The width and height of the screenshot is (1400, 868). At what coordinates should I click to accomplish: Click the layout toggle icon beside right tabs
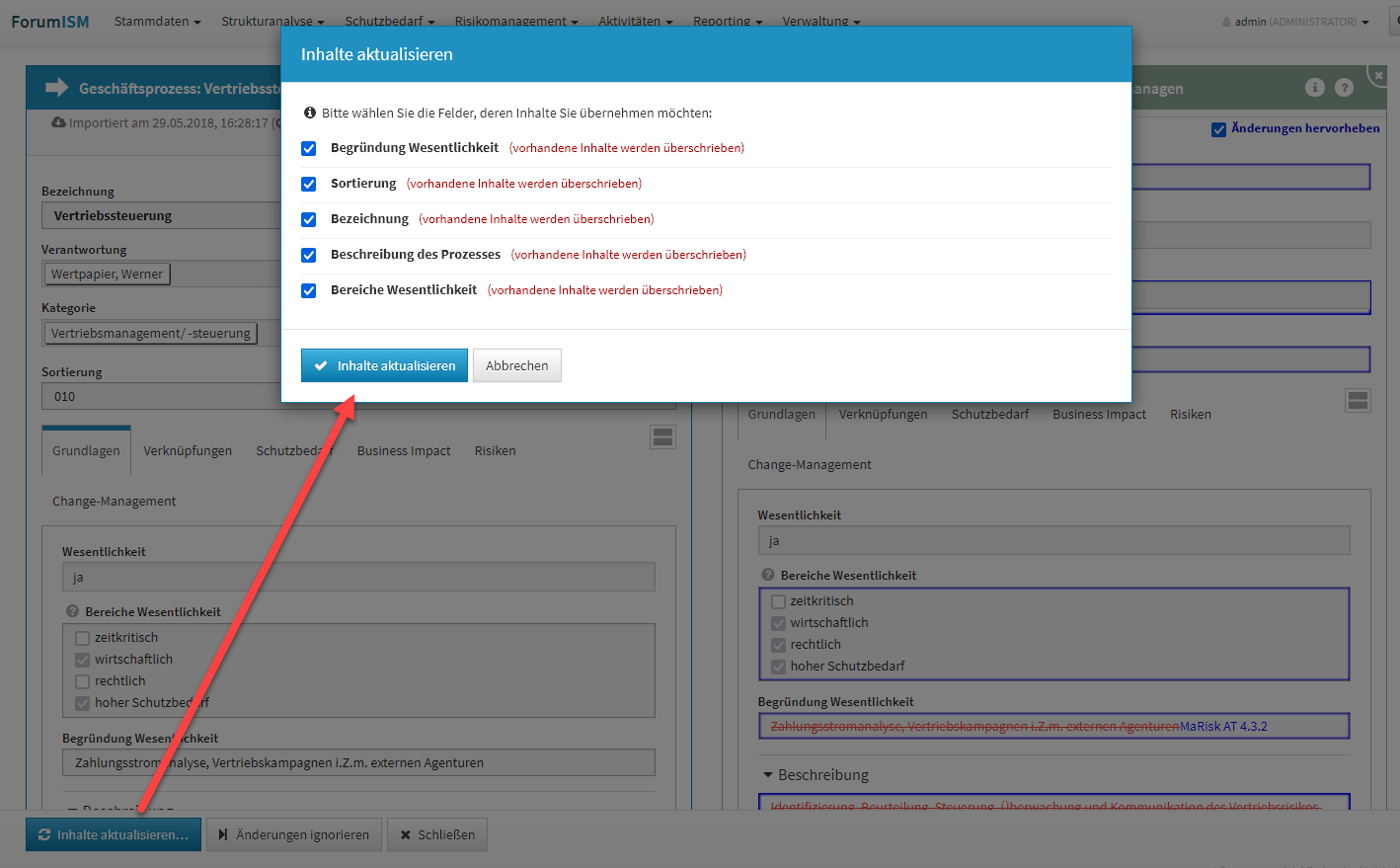(1358, 400)
